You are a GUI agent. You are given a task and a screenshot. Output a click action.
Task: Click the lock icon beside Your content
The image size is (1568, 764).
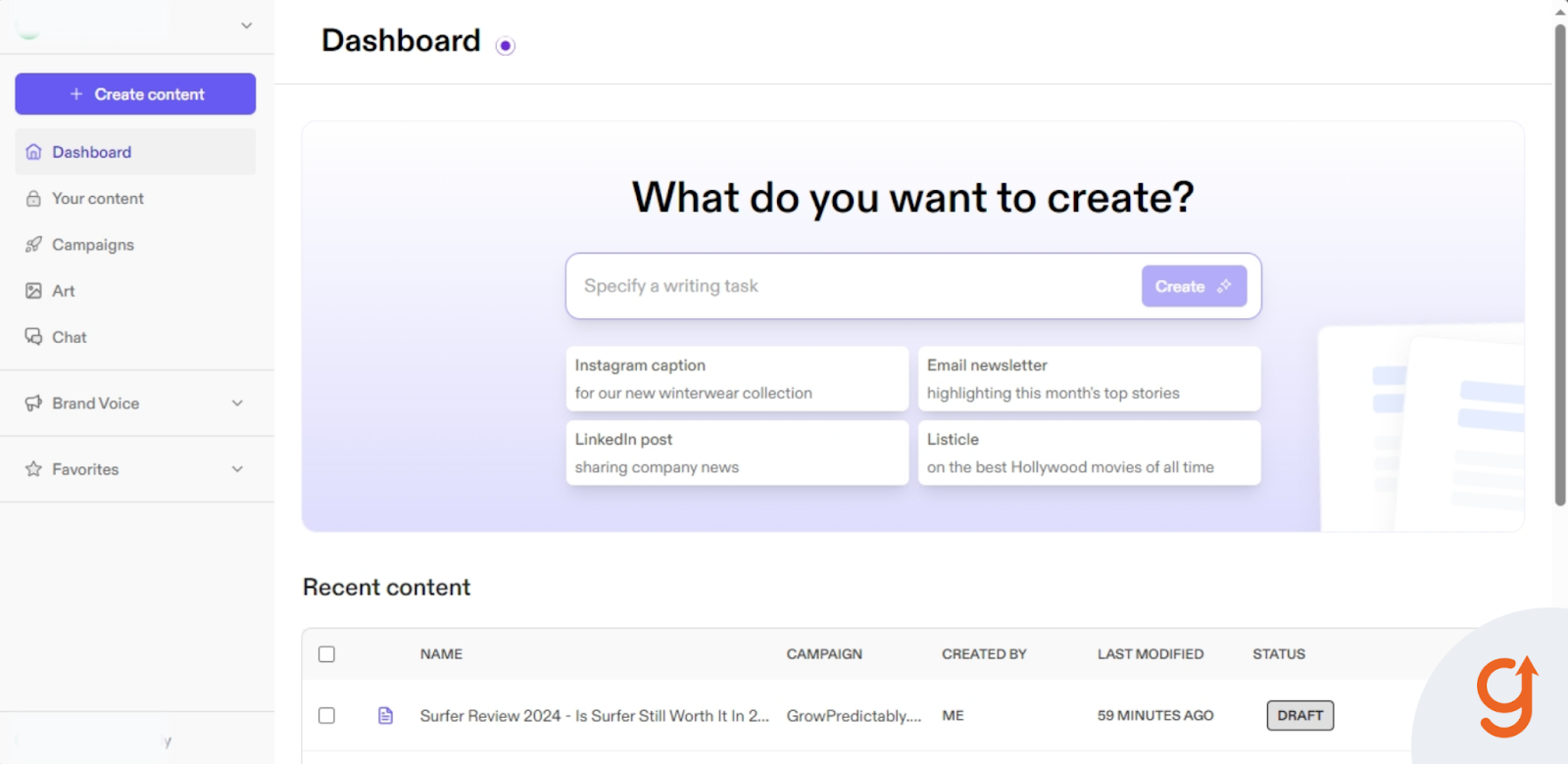(x=33, y=198)
